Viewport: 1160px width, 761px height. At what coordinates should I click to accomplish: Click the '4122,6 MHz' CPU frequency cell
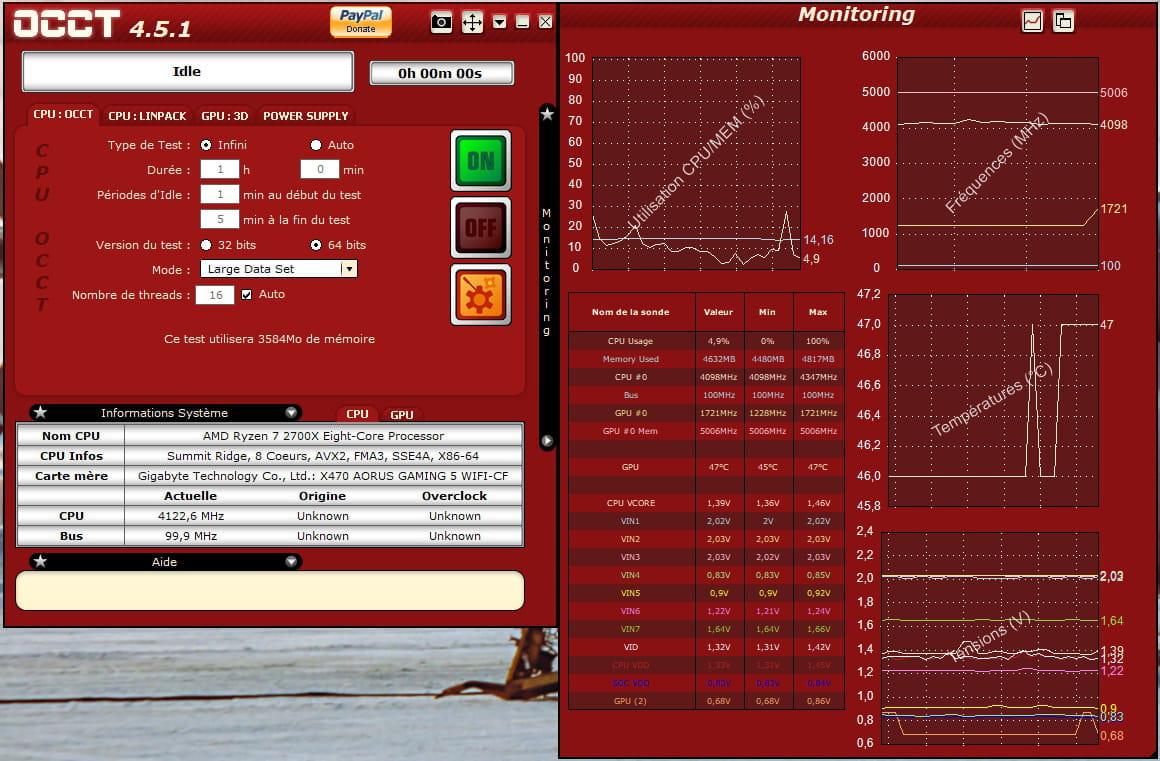pos(191,516)
